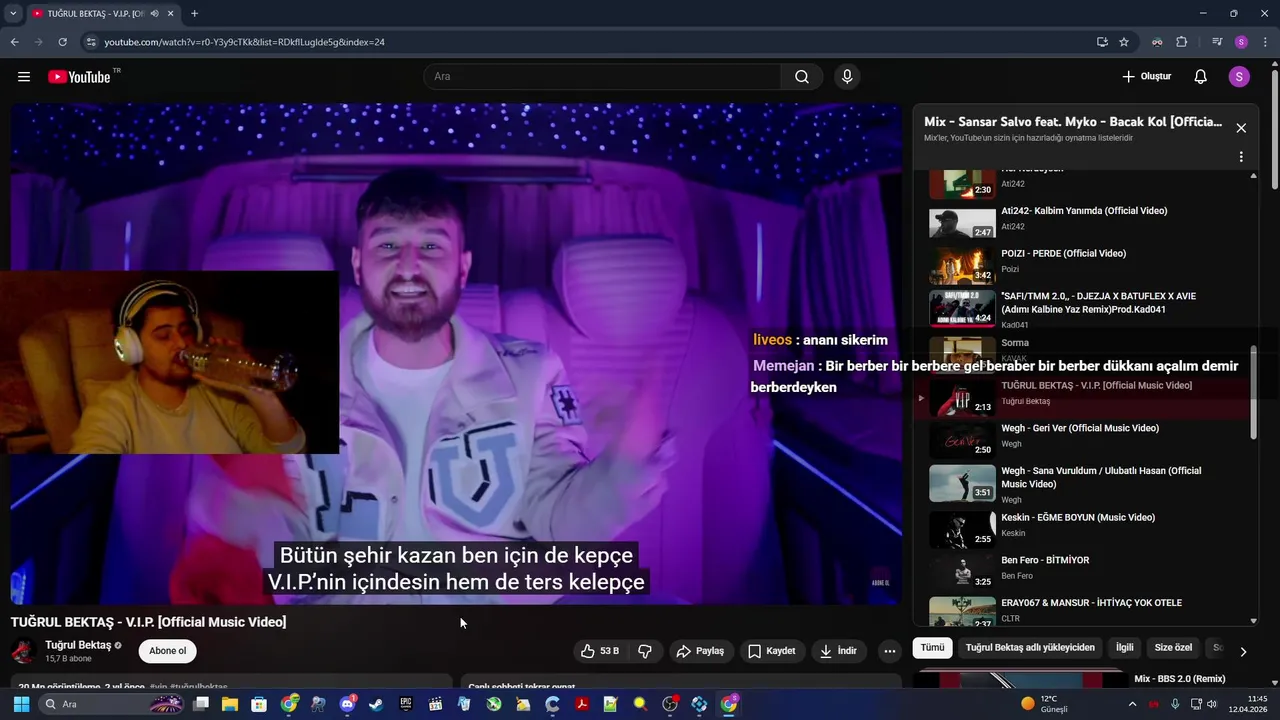Open File Explorer from the taskbar
This screenshot has width=1280, height=720.
coord(230,704)
